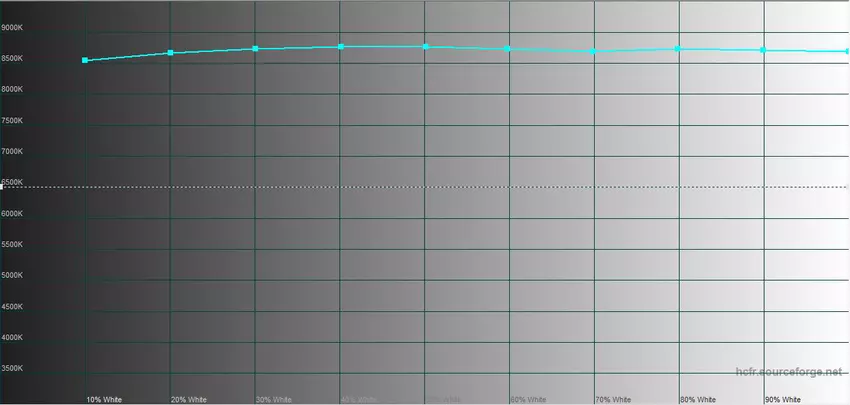Click the data point at 10% White
Image resolution: width=850 pixels, height=405 pixels.
click(85, 61)
